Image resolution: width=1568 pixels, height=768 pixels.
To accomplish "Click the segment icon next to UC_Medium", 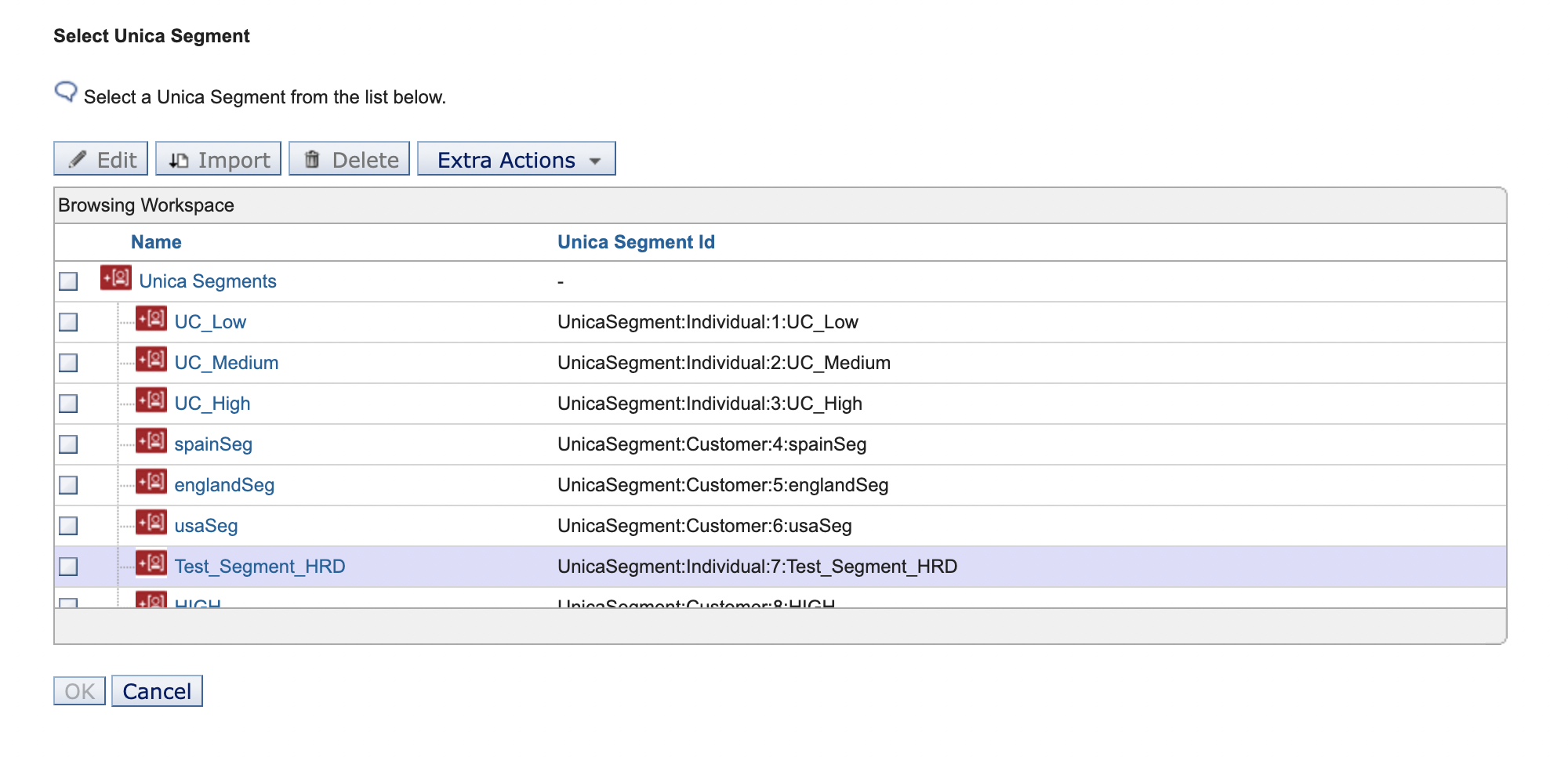I will [x=151, y=361].
